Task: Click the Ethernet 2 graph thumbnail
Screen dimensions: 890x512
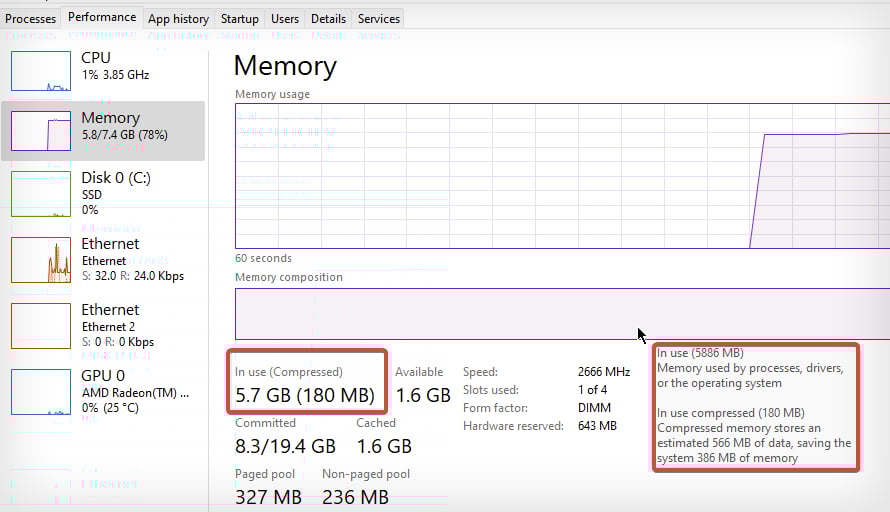Action: [41, 326]
